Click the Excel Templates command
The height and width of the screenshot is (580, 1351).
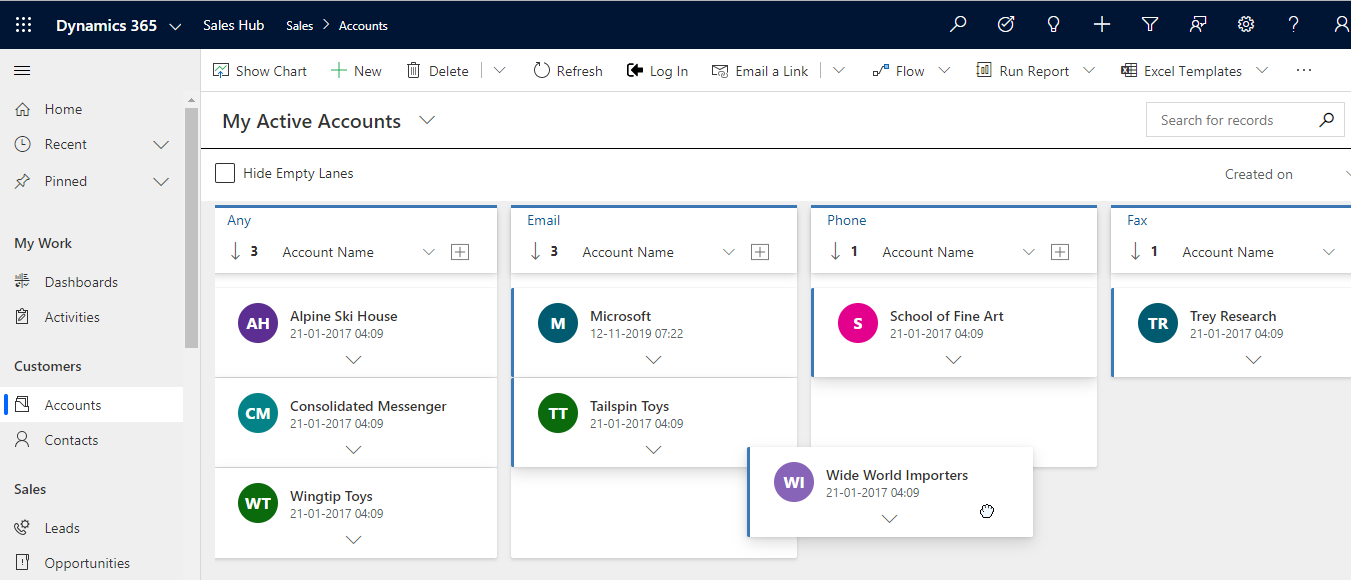[1181, 71]
